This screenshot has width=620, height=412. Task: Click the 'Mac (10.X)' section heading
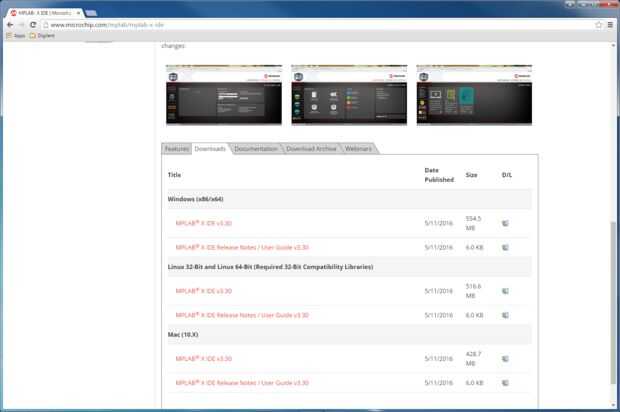click(x=183, y=335)
